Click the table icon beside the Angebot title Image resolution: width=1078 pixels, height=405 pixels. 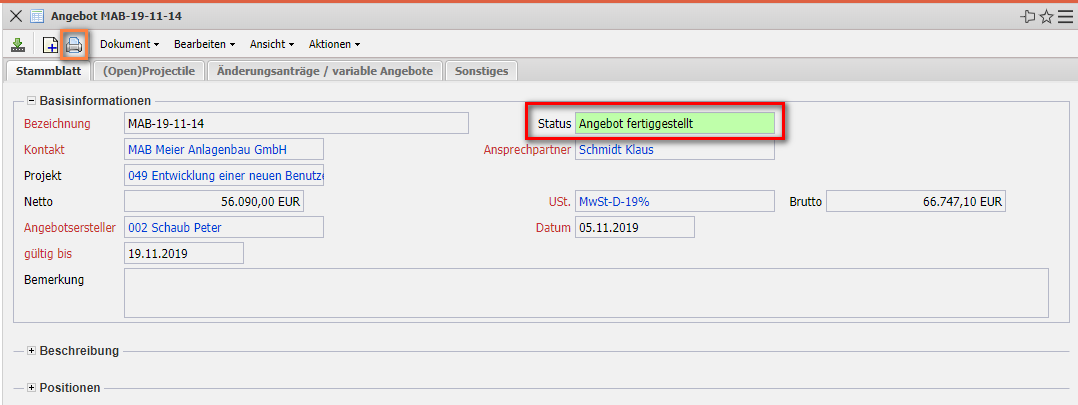click(x=37, y=16)
